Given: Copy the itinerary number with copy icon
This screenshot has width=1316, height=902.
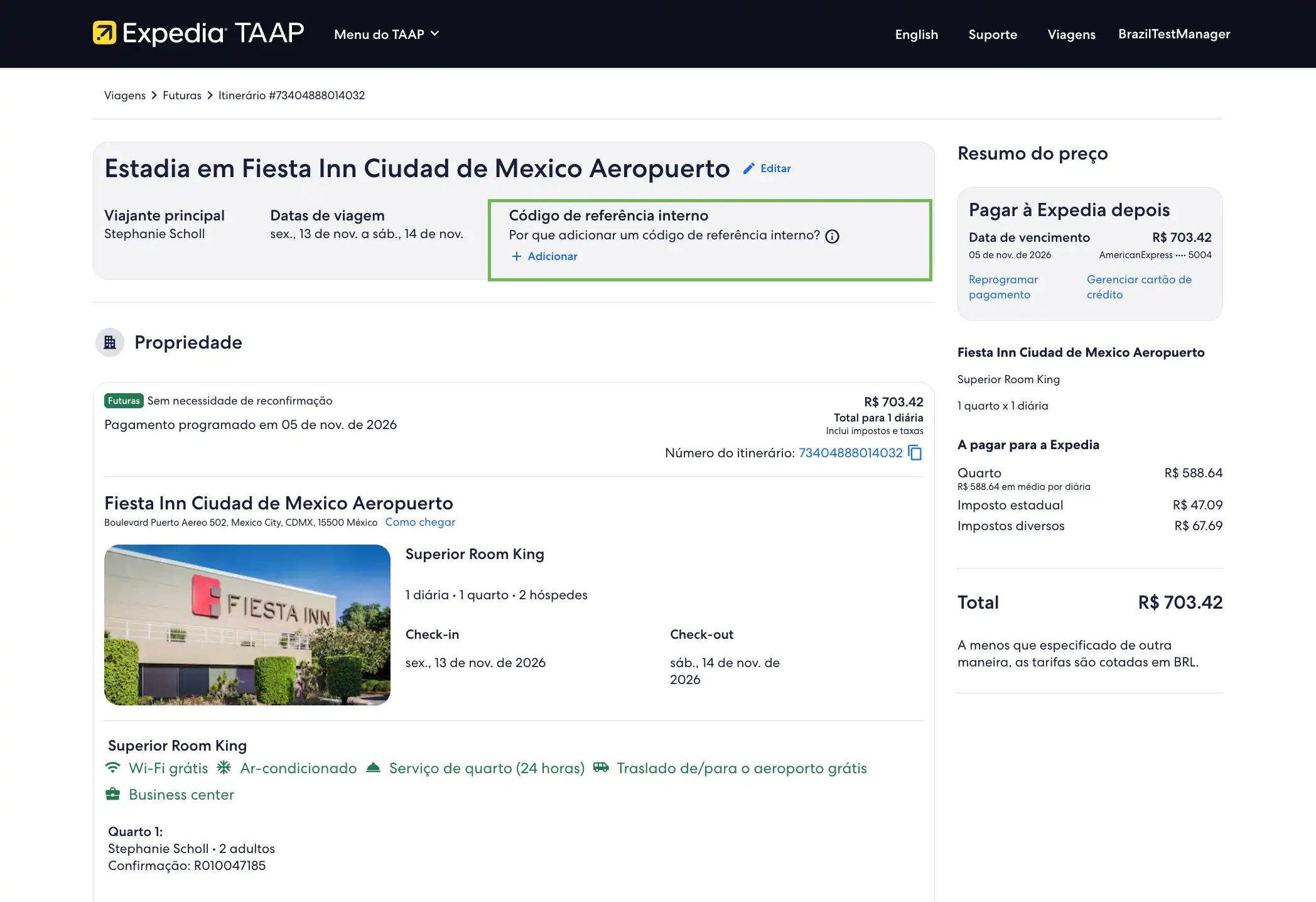Looking at the screenshot, I should [915, 453].
